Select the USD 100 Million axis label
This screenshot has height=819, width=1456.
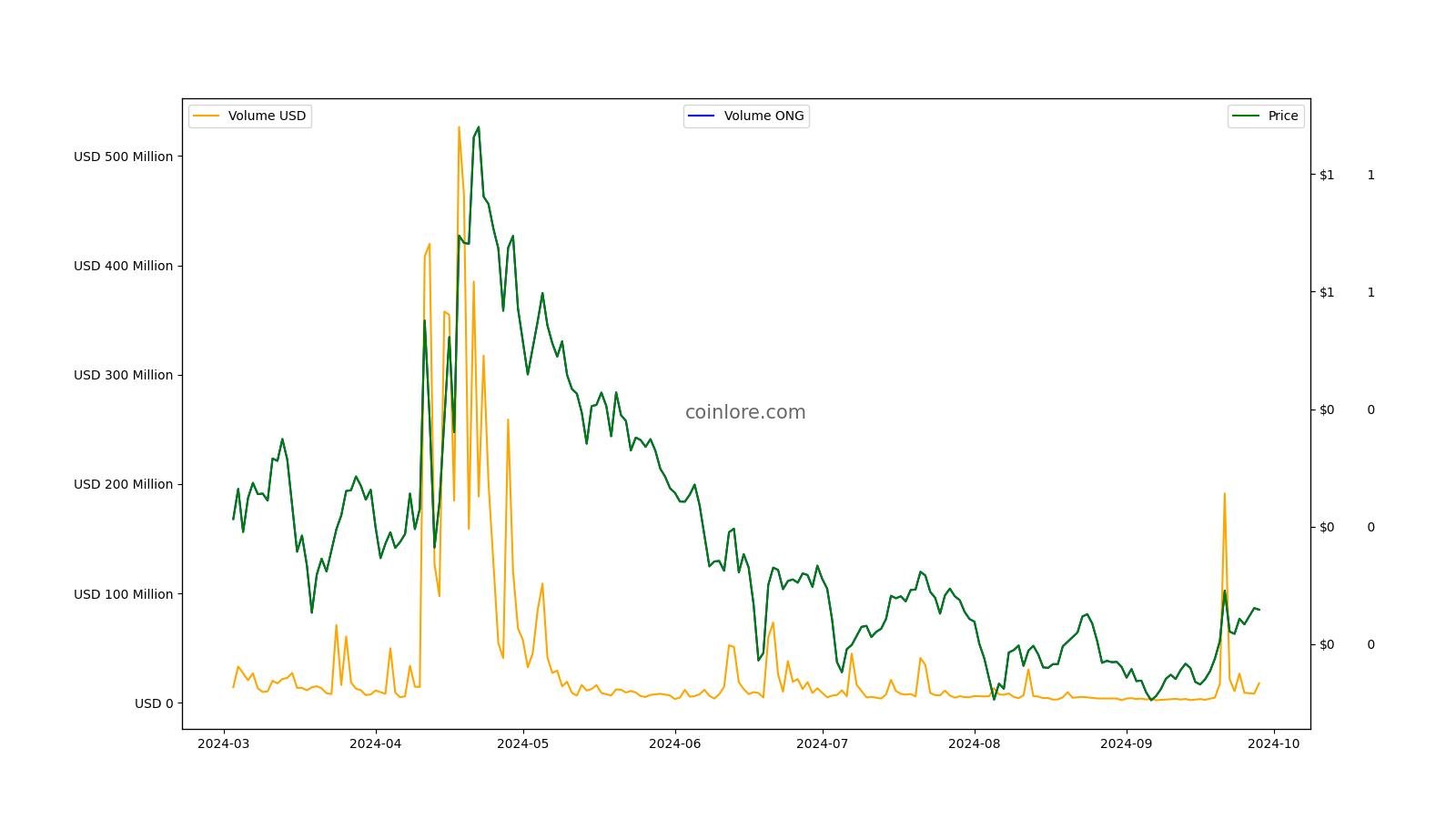pyautogui.click(x=123, y=594)
